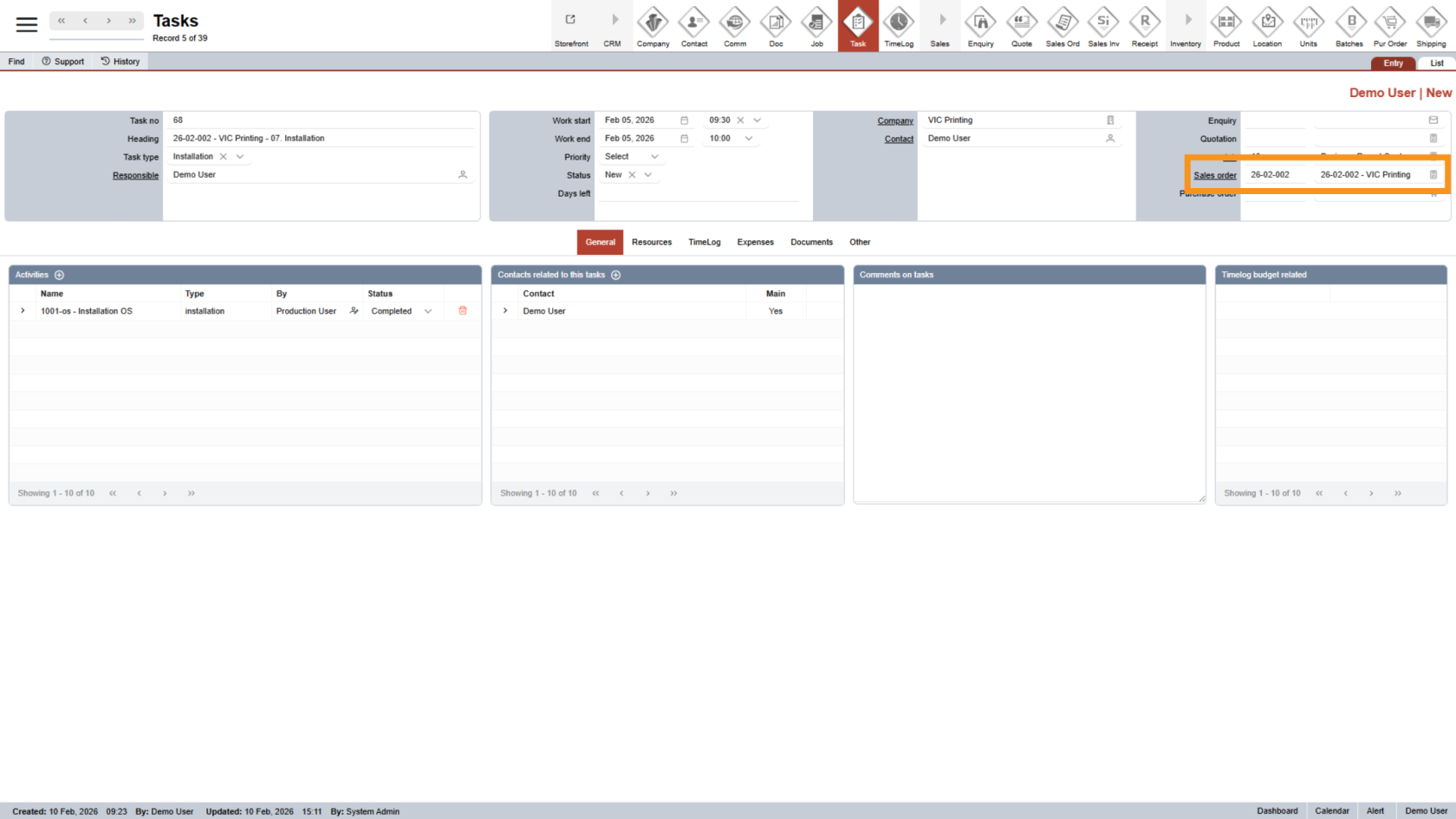Add a new activity with plus icon

[60, 275]
